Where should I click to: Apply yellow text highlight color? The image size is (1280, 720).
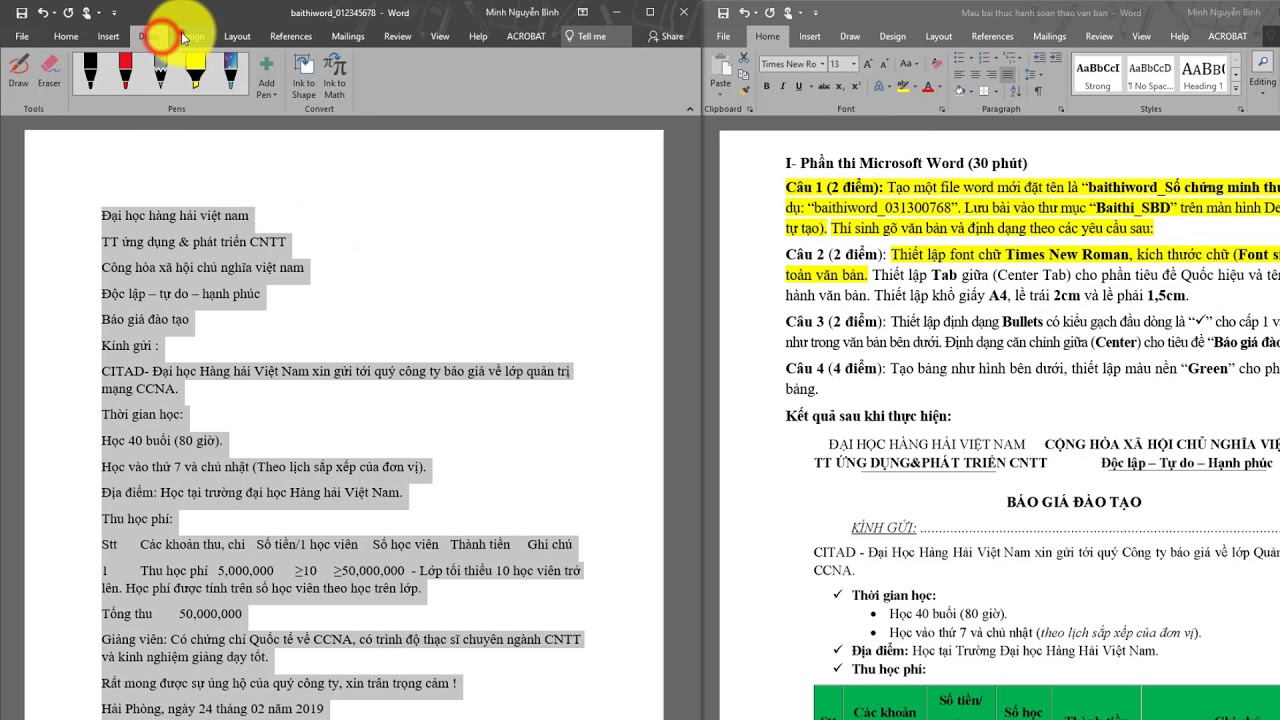click(903, 86)
